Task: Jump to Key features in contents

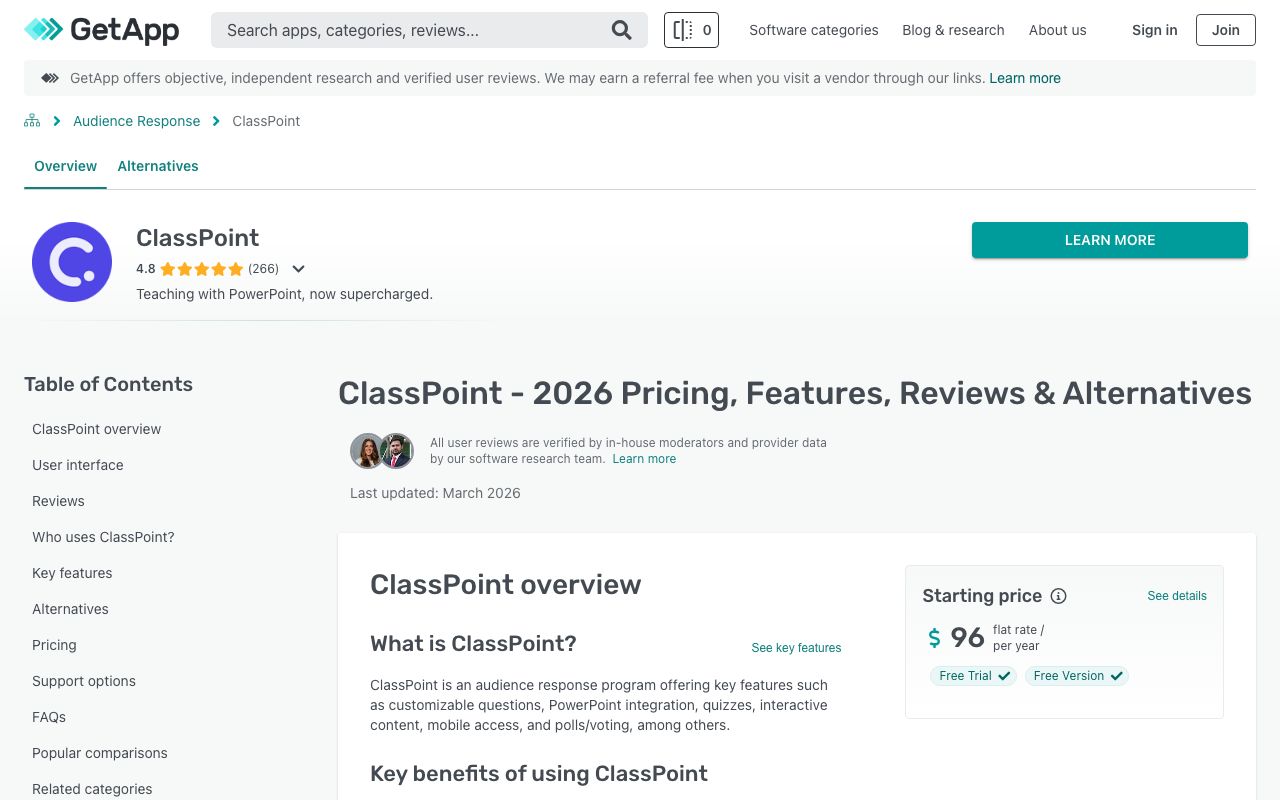Action: (x=72, y=573)
